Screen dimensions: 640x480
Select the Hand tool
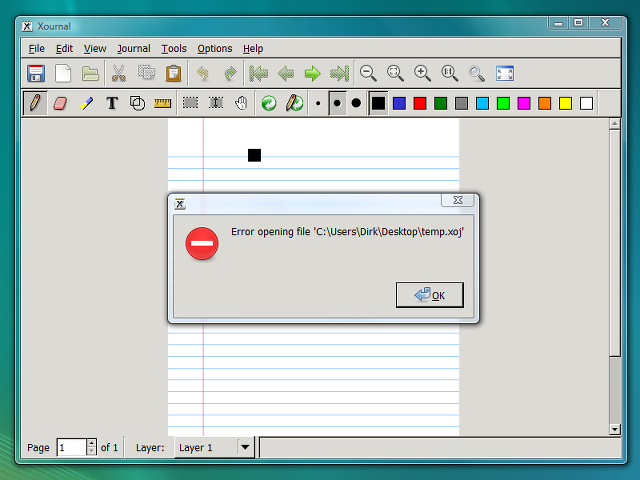pyautogui.click(x=241, y=103)
